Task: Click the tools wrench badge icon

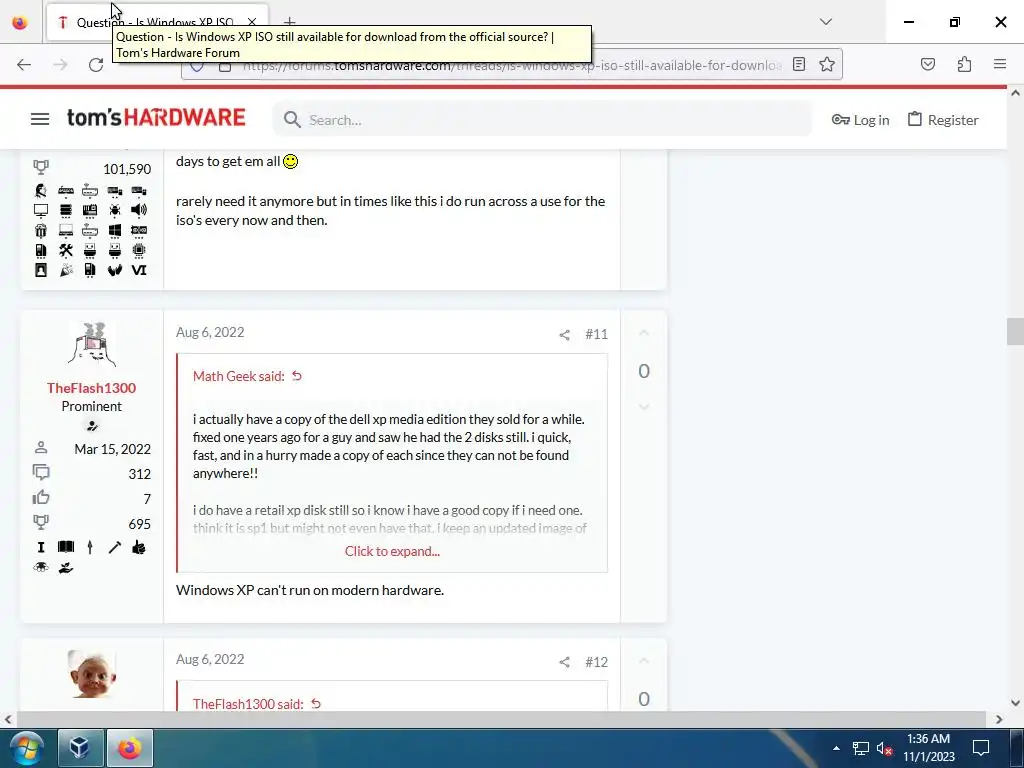Action: tap(65, 250)
